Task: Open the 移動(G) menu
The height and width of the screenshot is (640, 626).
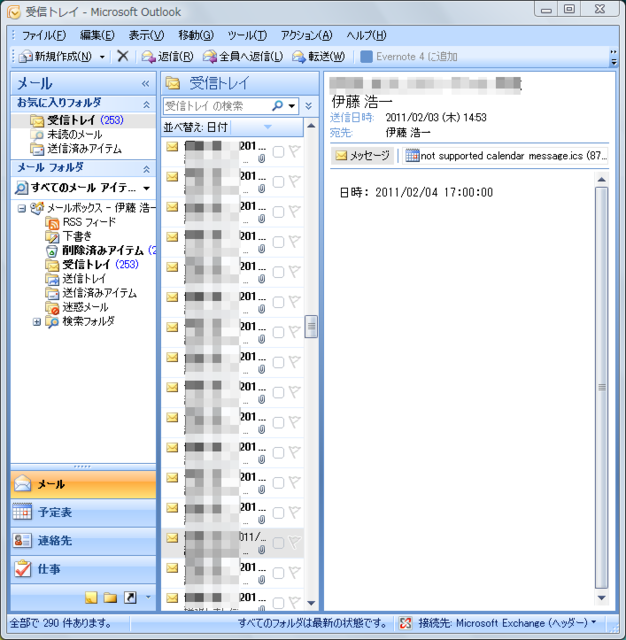Action: (x=196, y=36)
